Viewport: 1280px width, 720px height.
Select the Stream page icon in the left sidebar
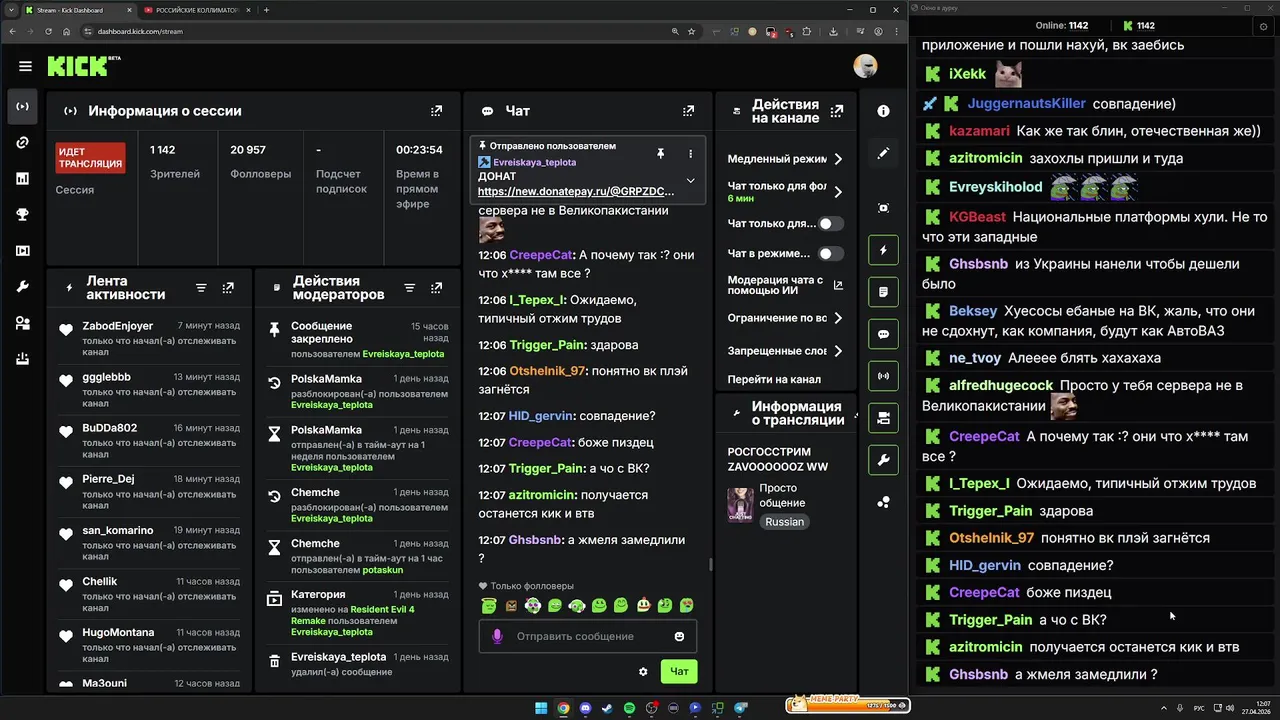(22, 106)
